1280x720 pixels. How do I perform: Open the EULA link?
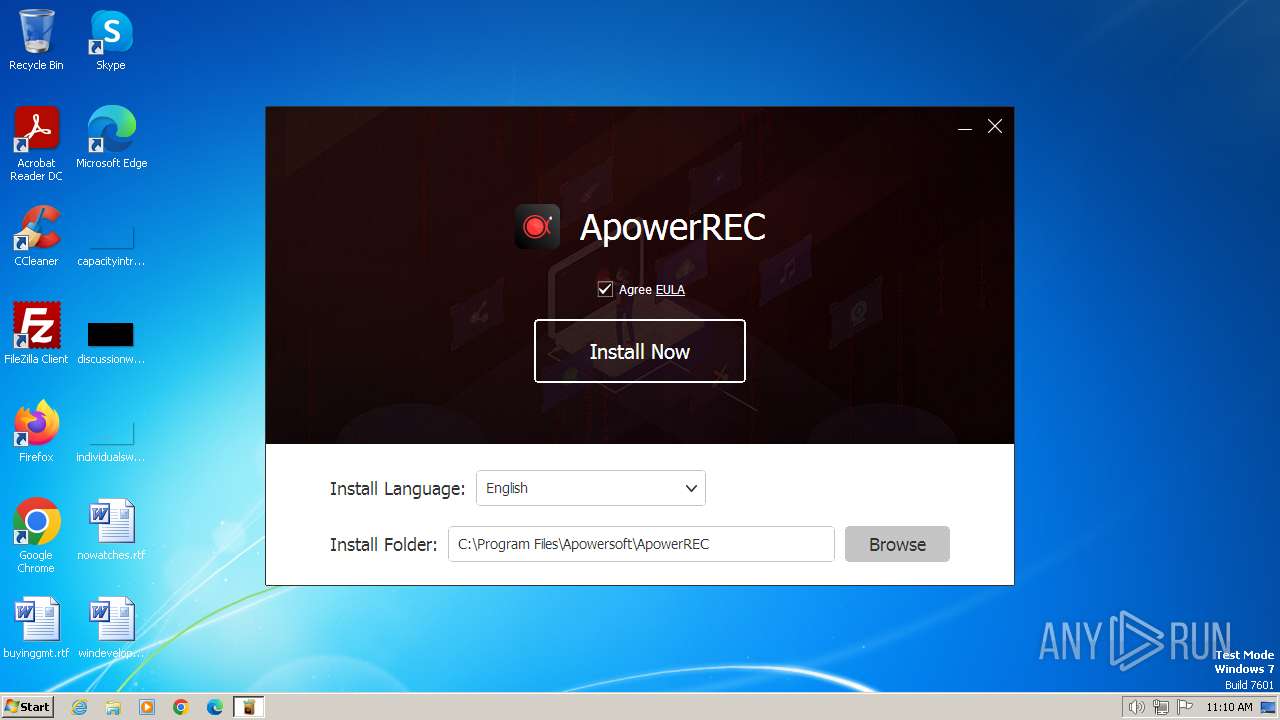(x=670, y=290)
